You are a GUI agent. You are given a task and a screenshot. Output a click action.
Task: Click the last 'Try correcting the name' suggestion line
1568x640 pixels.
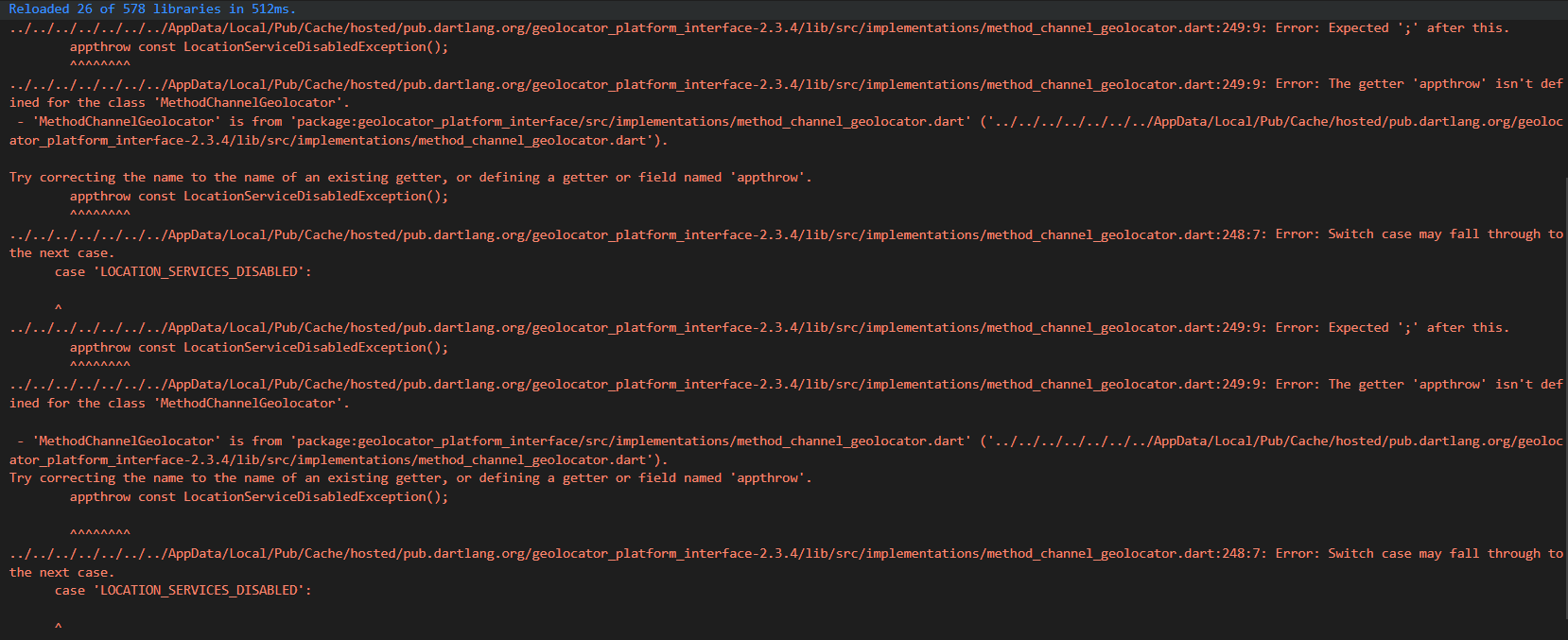click(x=410, y=478)
